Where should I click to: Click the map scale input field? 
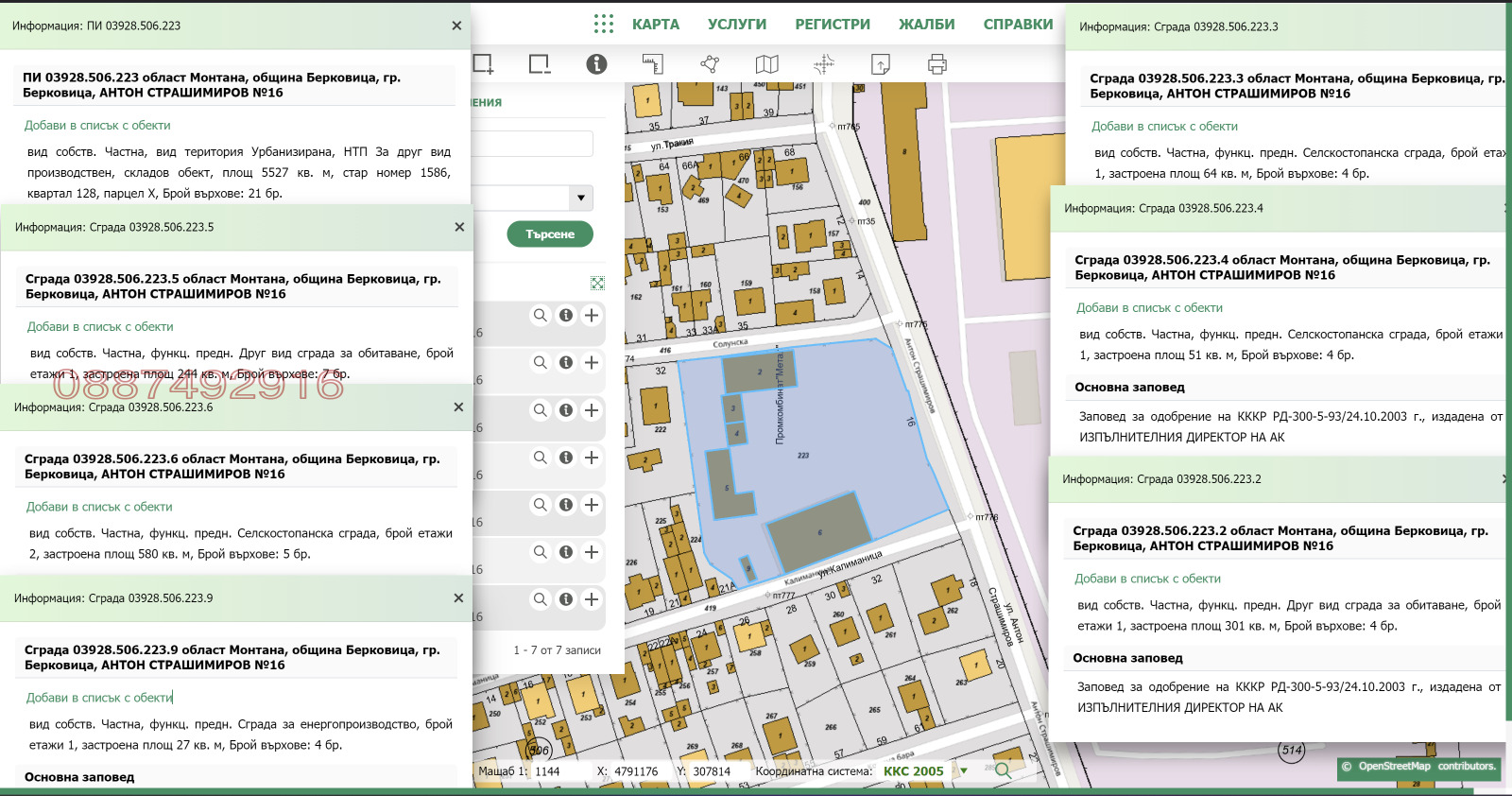(559, 771)
